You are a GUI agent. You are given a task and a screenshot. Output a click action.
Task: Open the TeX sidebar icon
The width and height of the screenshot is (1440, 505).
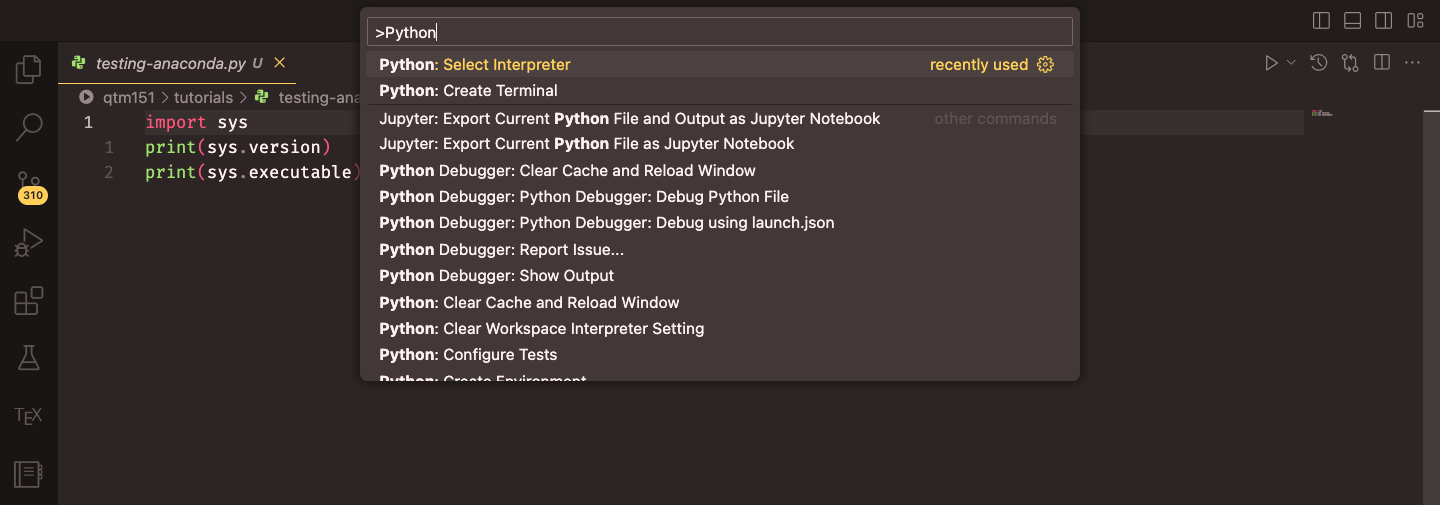coord(29,415)
